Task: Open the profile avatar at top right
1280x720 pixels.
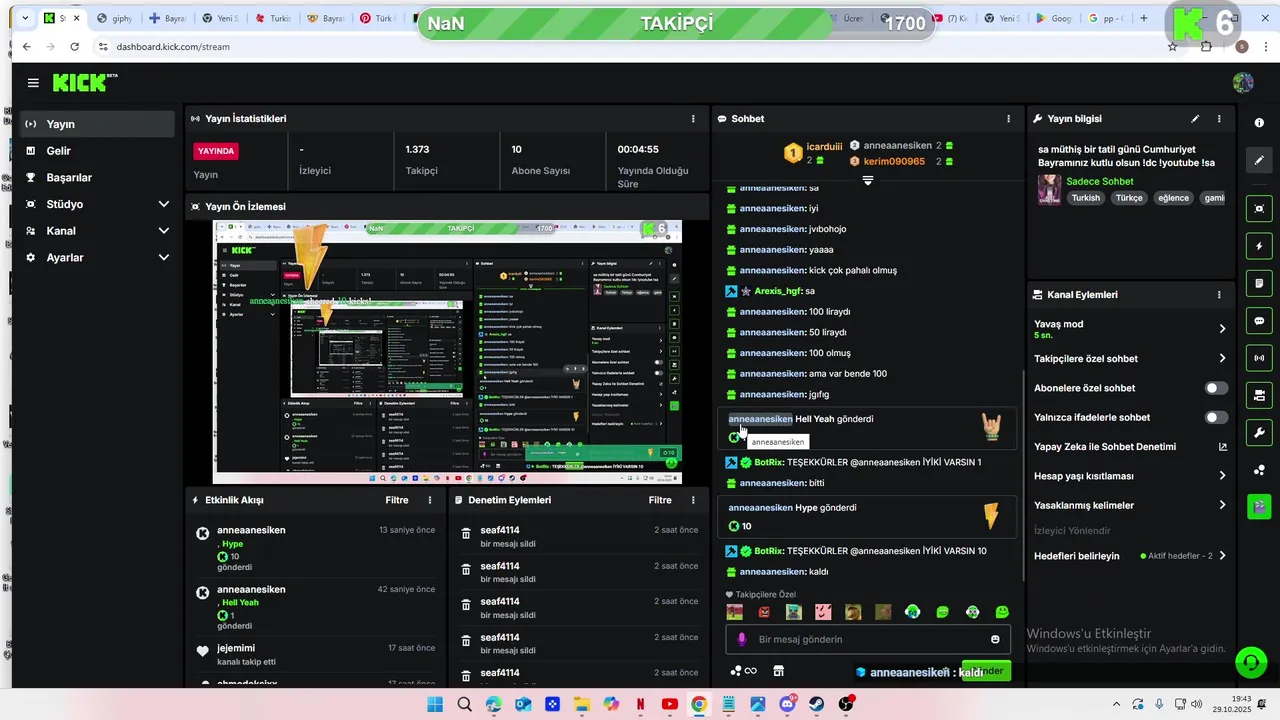Action: [1243, 83]
